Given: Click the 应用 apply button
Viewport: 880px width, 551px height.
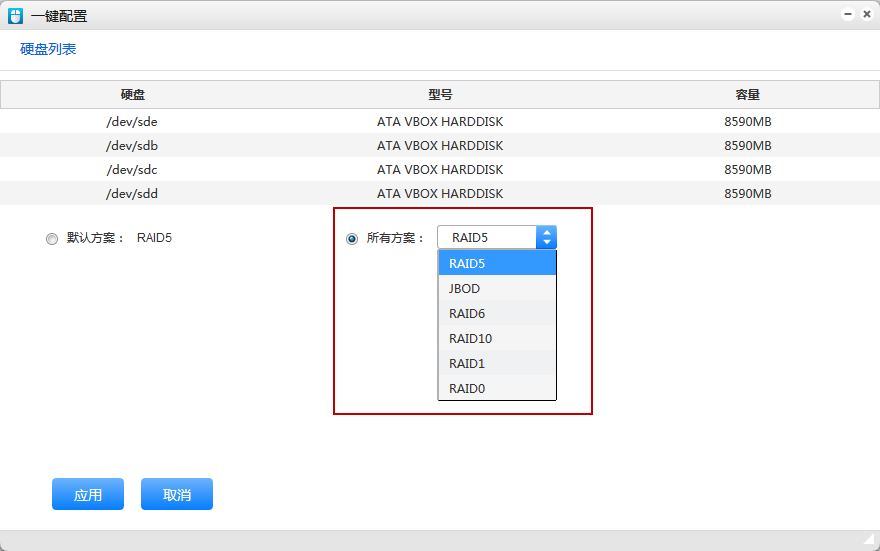Looking at the screenshot, I should 88,494.
